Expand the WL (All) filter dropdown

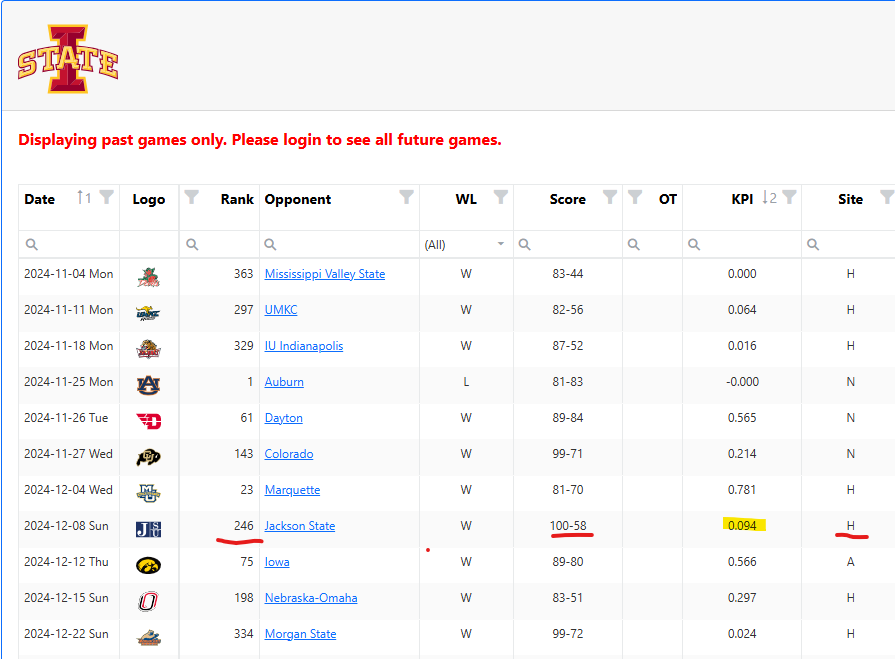(x=501, y=244)
